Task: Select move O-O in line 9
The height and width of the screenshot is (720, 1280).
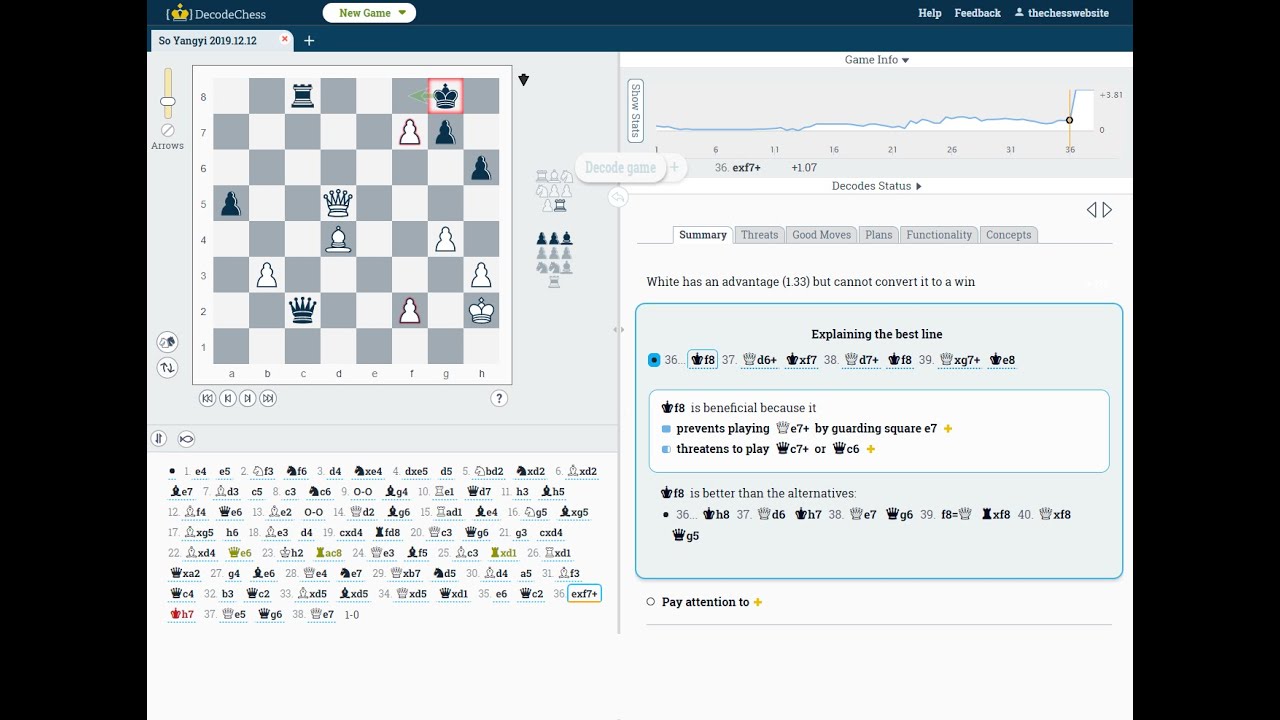Action: (363, 492)
